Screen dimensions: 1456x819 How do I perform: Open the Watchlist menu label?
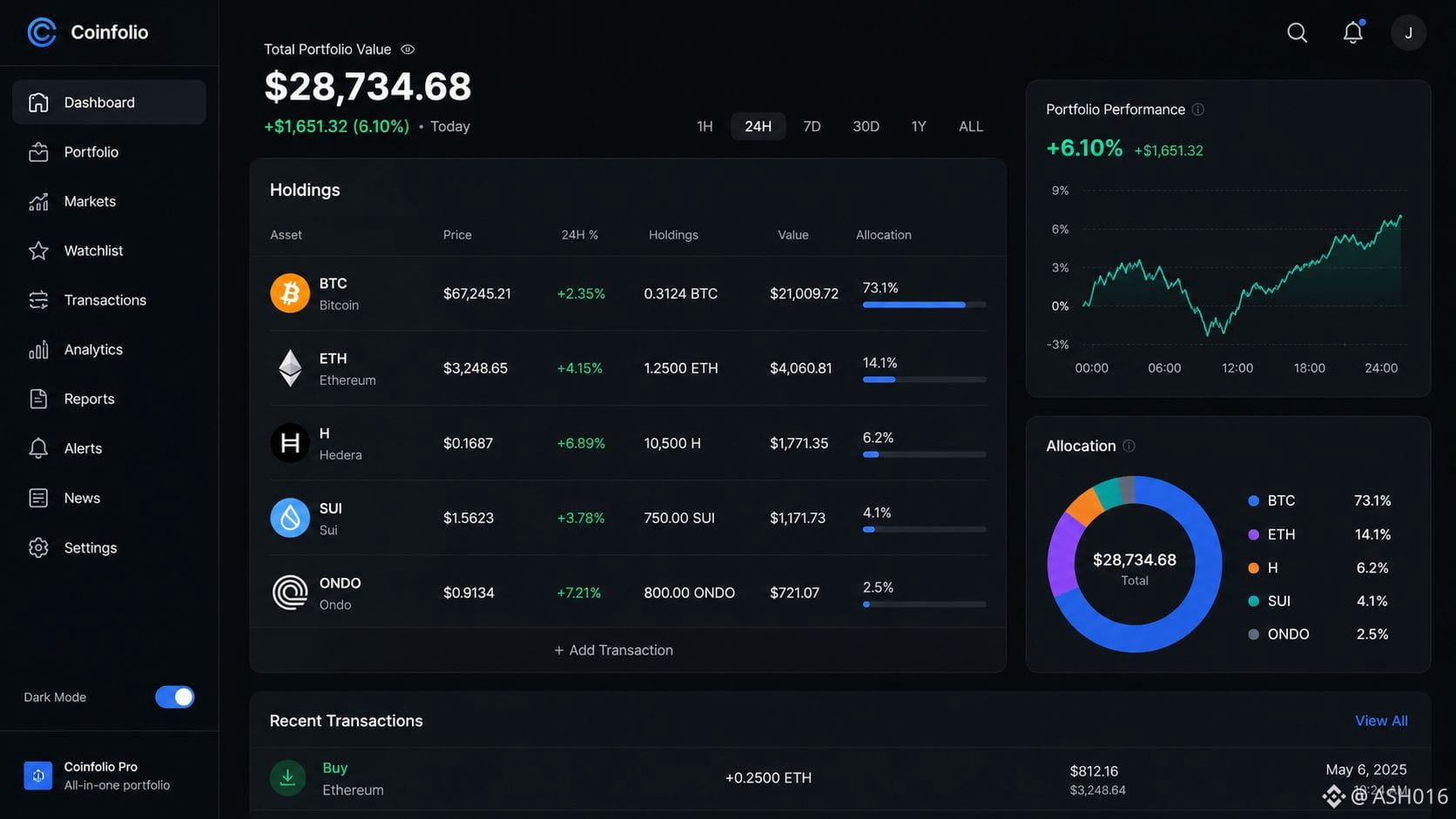pos(93,251)
